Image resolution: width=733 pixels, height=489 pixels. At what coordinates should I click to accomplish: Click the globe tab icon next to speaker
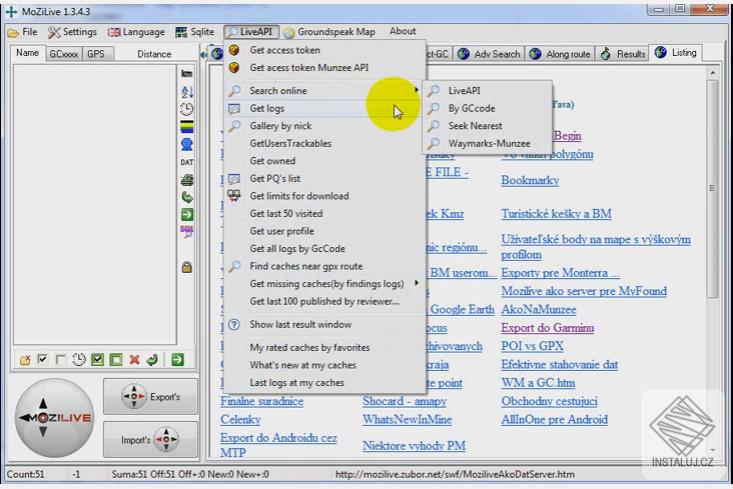pos(216,54)
